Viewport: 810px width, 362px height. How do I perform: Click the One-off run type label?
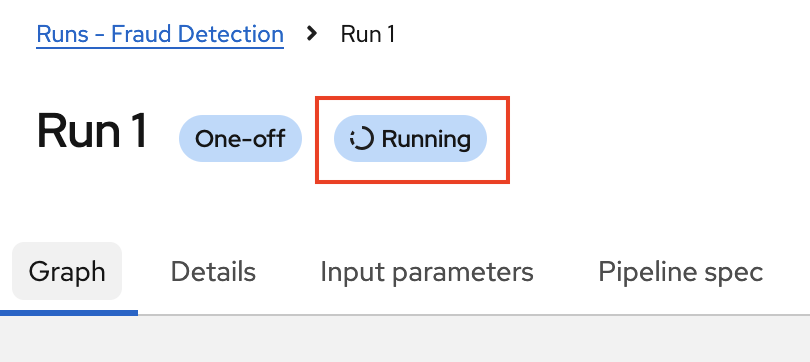(240, 138)
